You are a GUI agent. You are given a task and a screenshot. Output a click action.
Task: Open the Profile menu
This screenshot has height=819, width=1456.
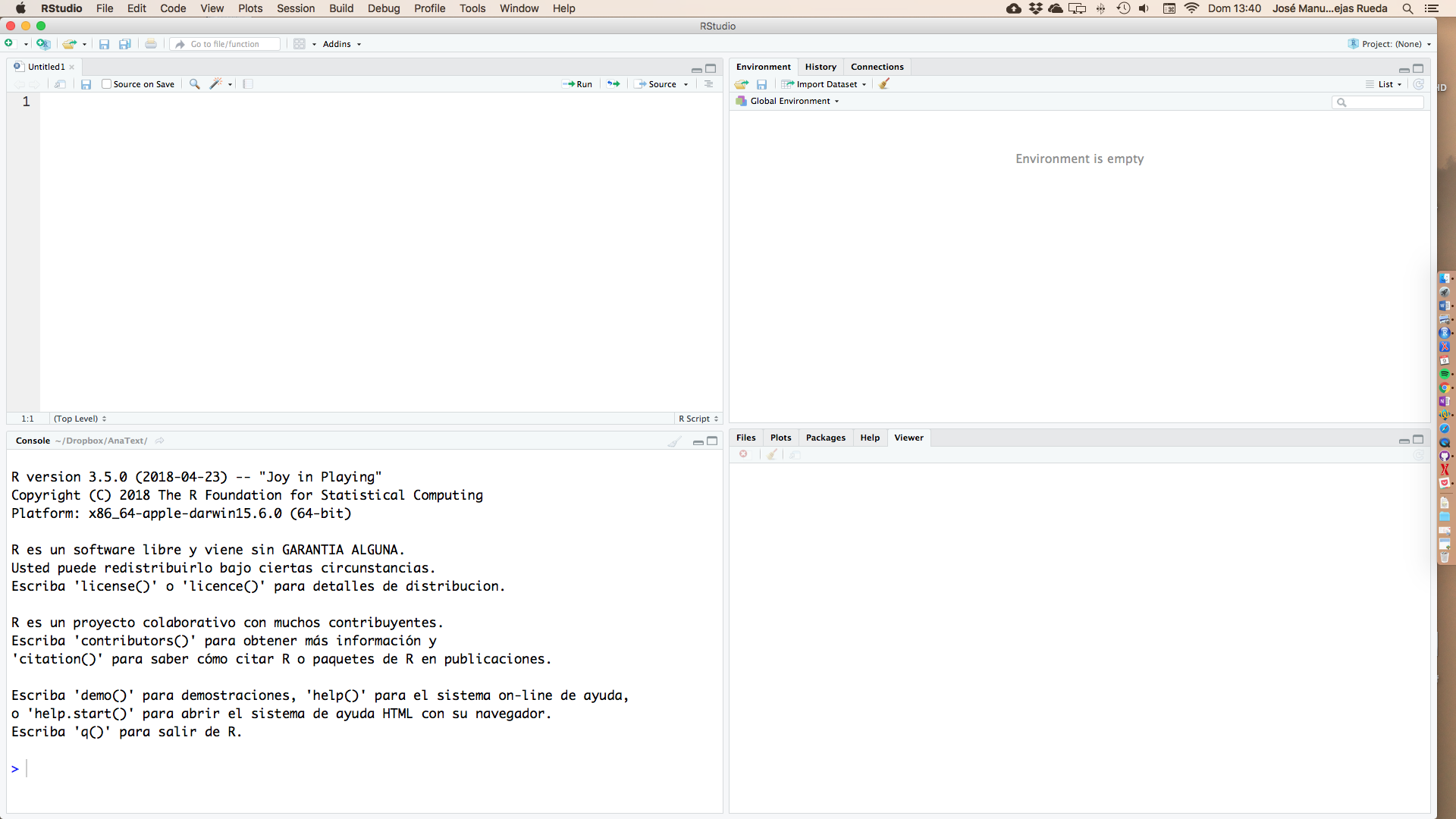click(x=429, y=8)
